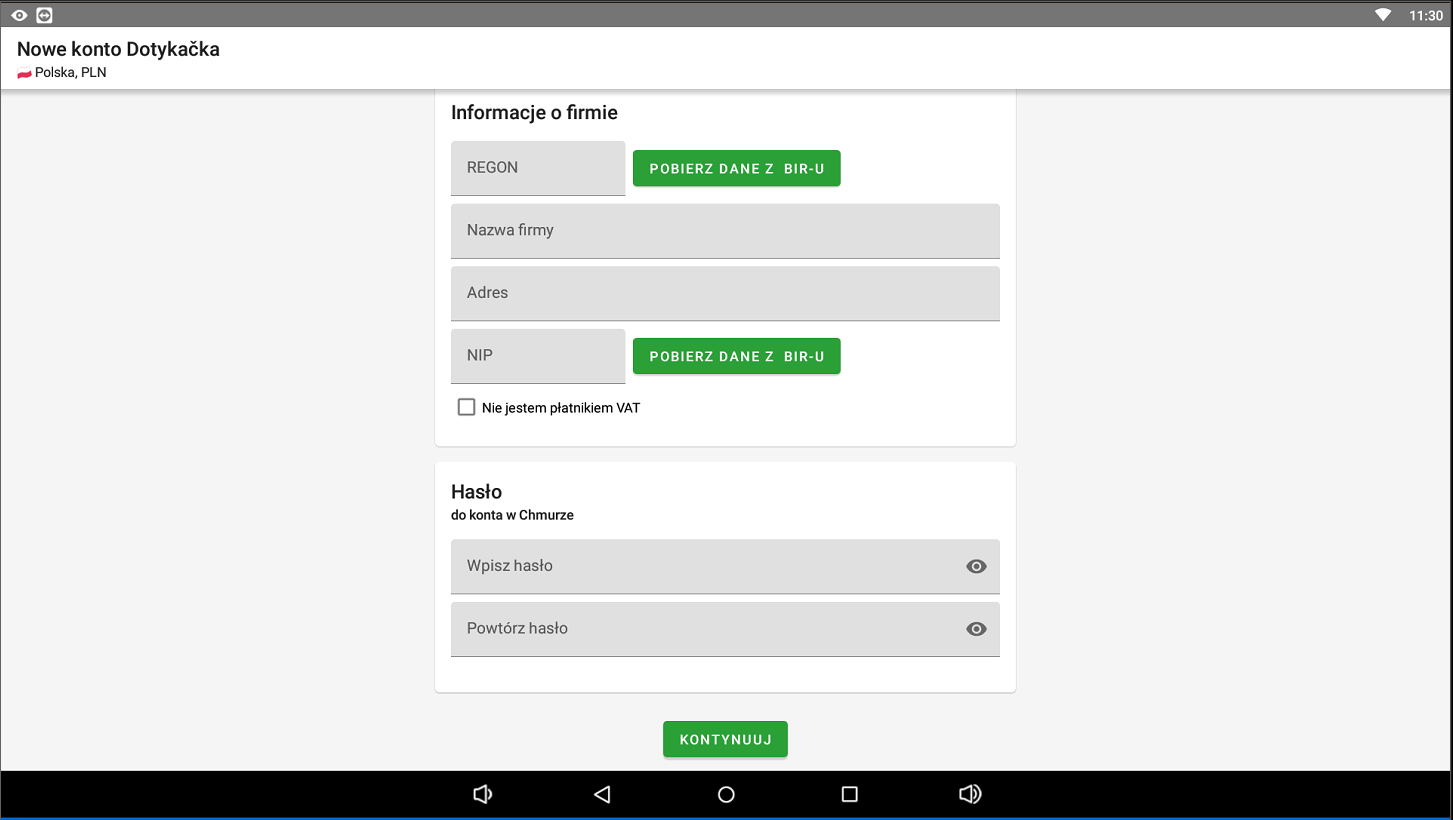Tap the volume down speaker icon

coord(482,794)
